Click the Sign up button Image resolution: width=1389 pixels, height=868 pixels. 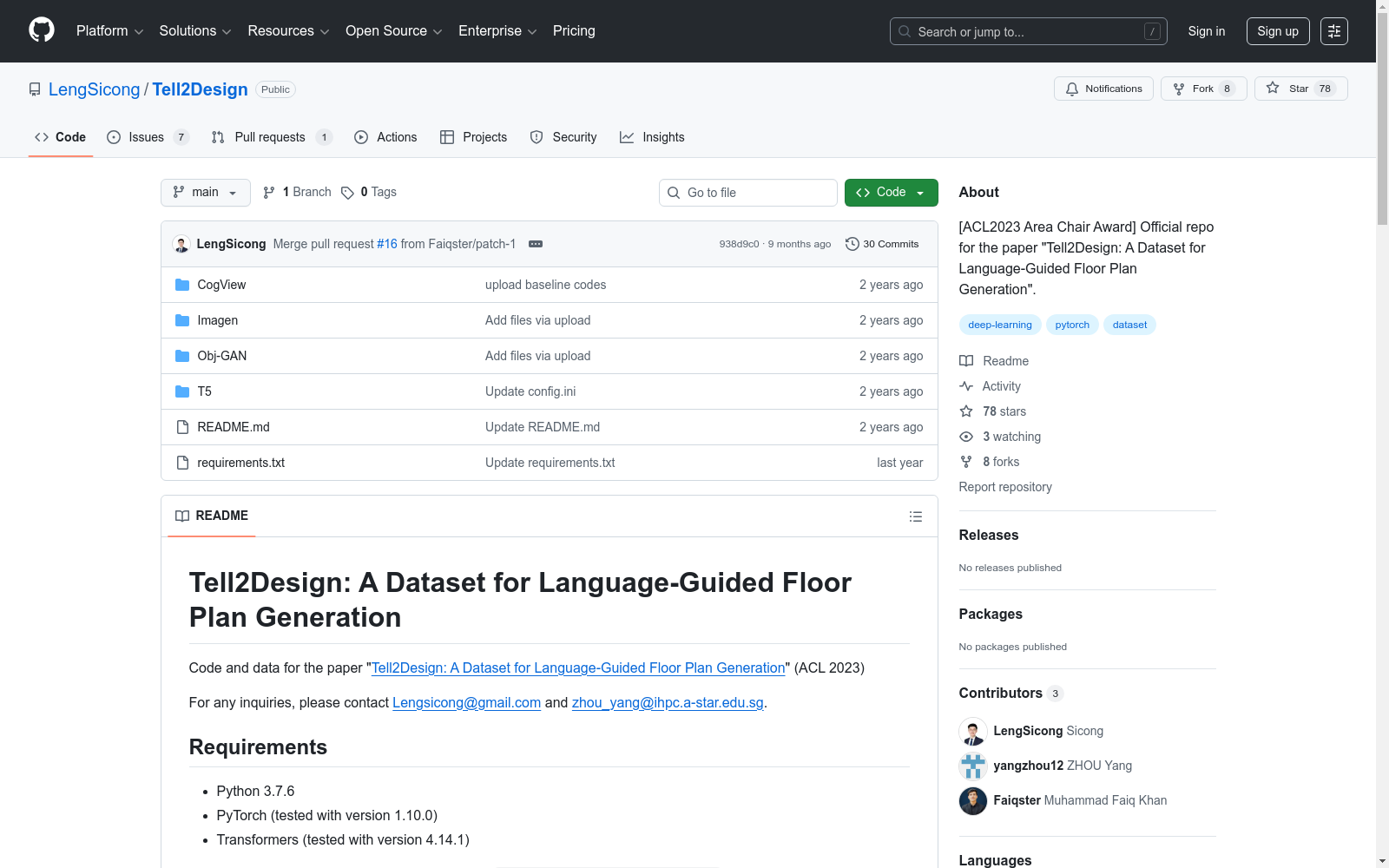pyautogui.click(x=1278, y=31)
